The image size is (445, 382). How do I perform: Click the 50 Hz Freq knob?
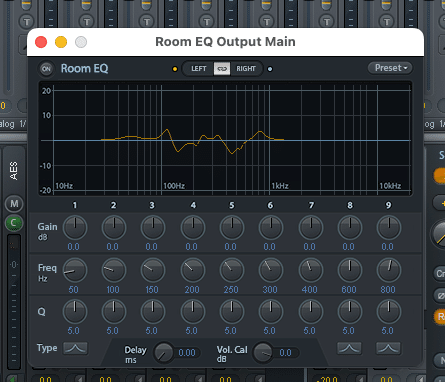[75, 270]
